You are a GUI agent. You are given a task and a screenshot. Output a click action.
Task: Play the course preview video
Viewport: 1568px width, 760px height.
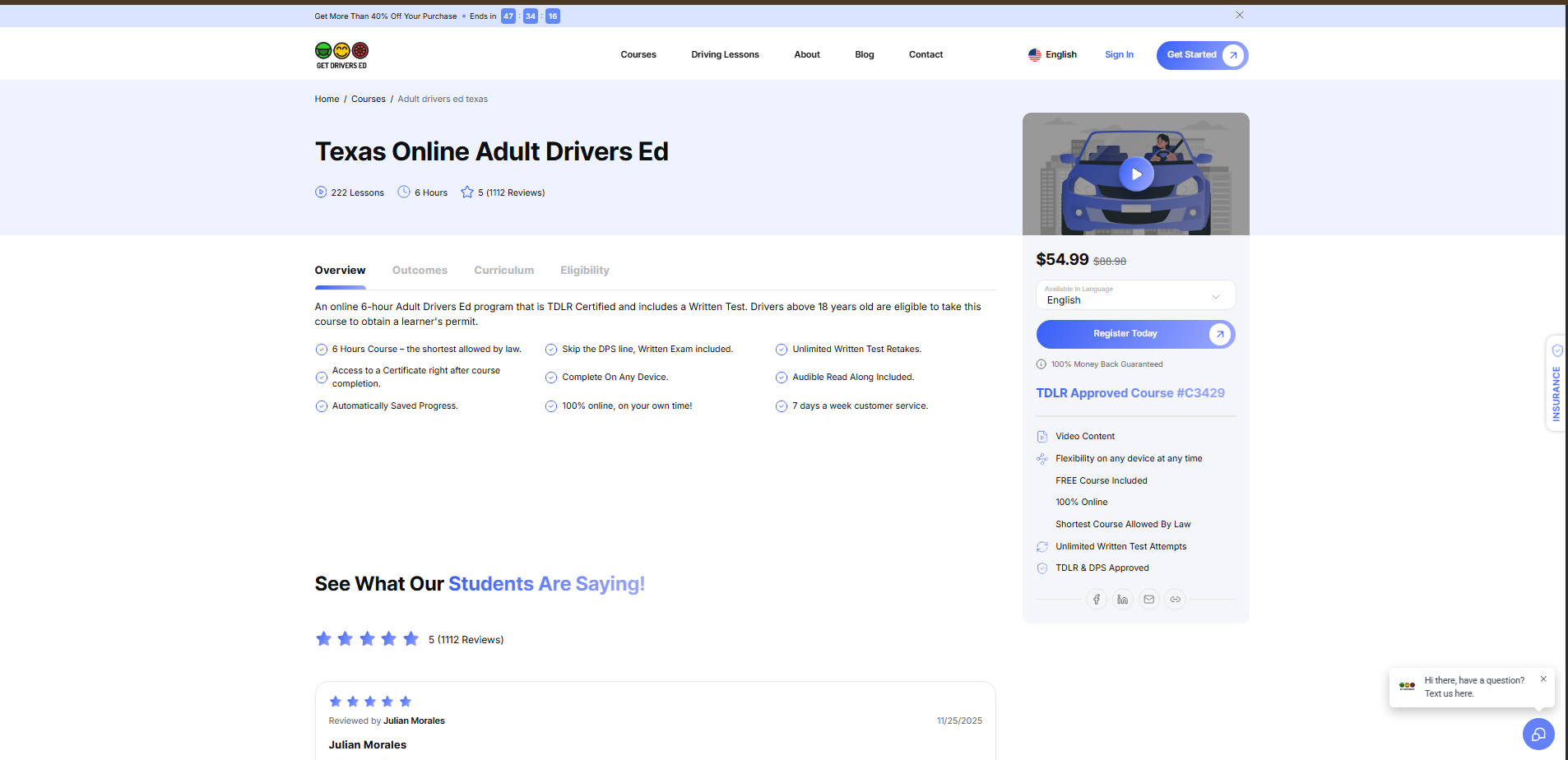coord(1136,174)
